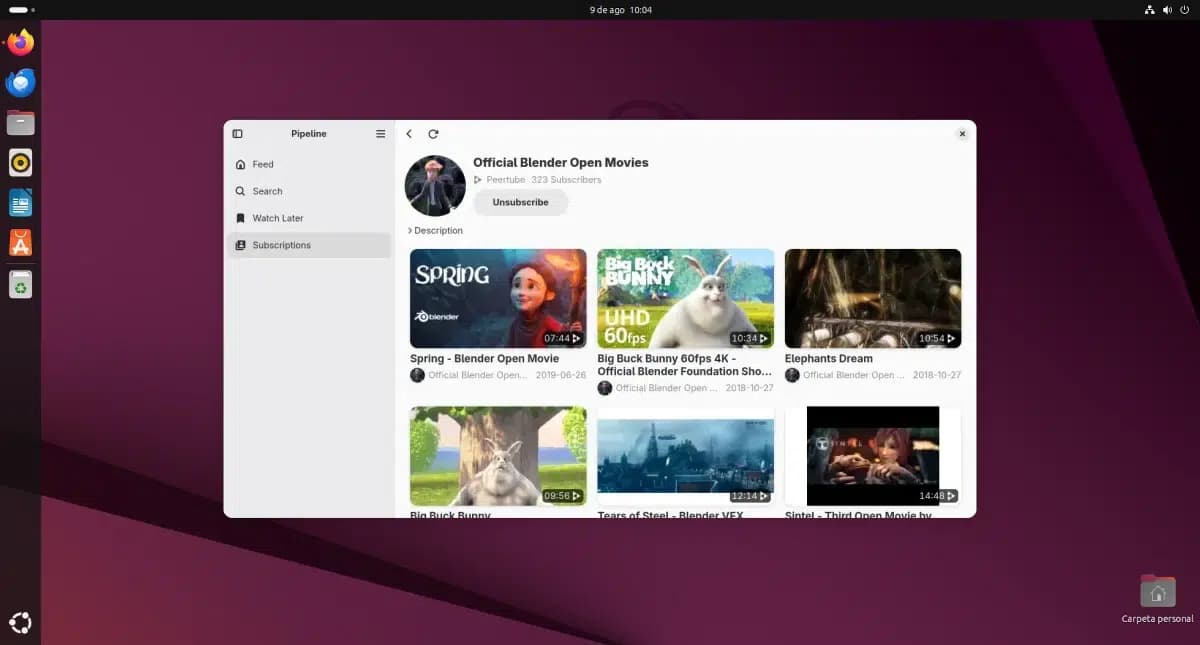Reload the channel with refresh icon
The image size is (1200, 645).
433,134
